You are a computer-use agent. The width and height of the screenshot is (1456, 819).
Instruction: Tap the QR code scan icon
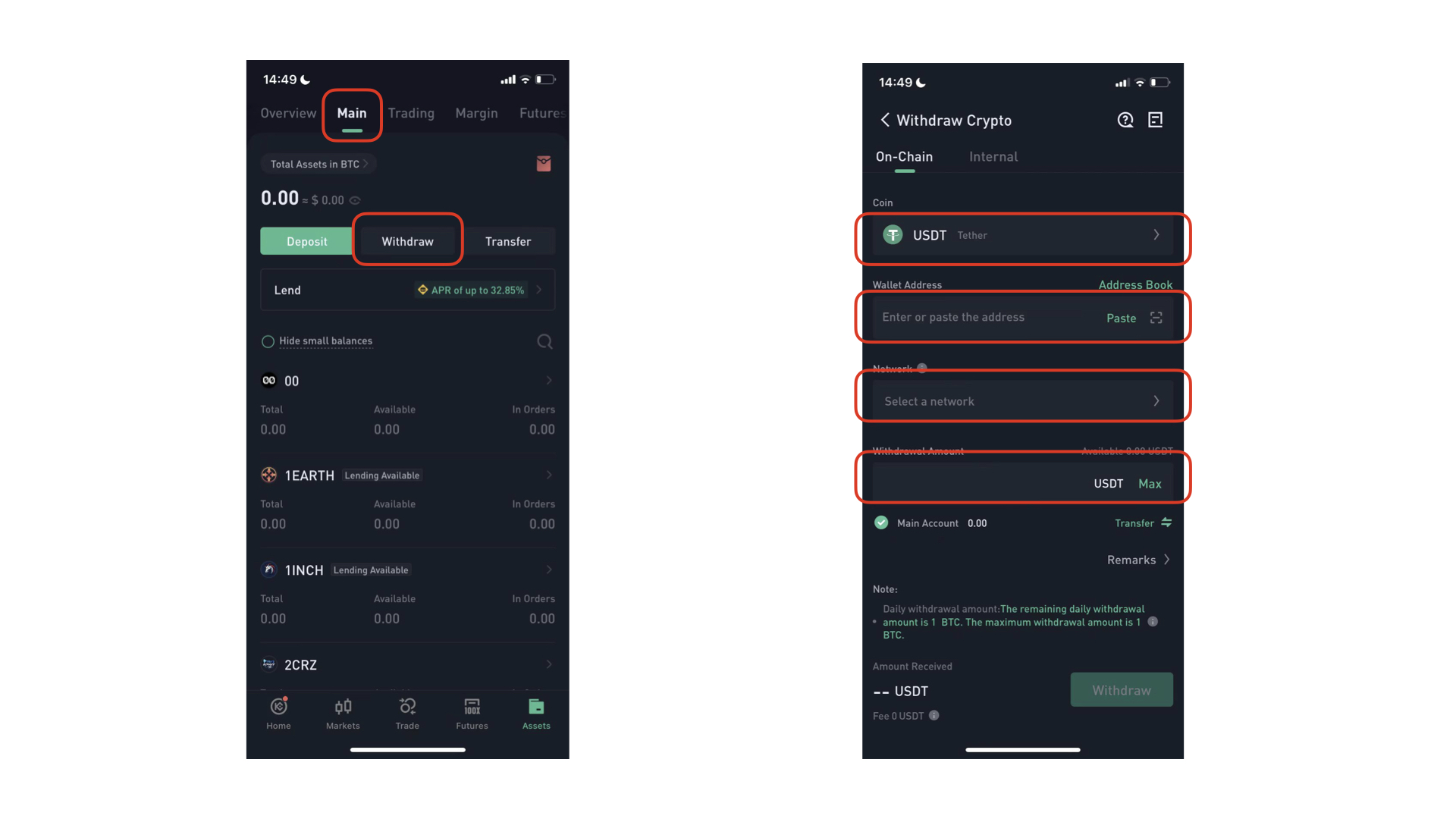click(x=1156, y=318)
